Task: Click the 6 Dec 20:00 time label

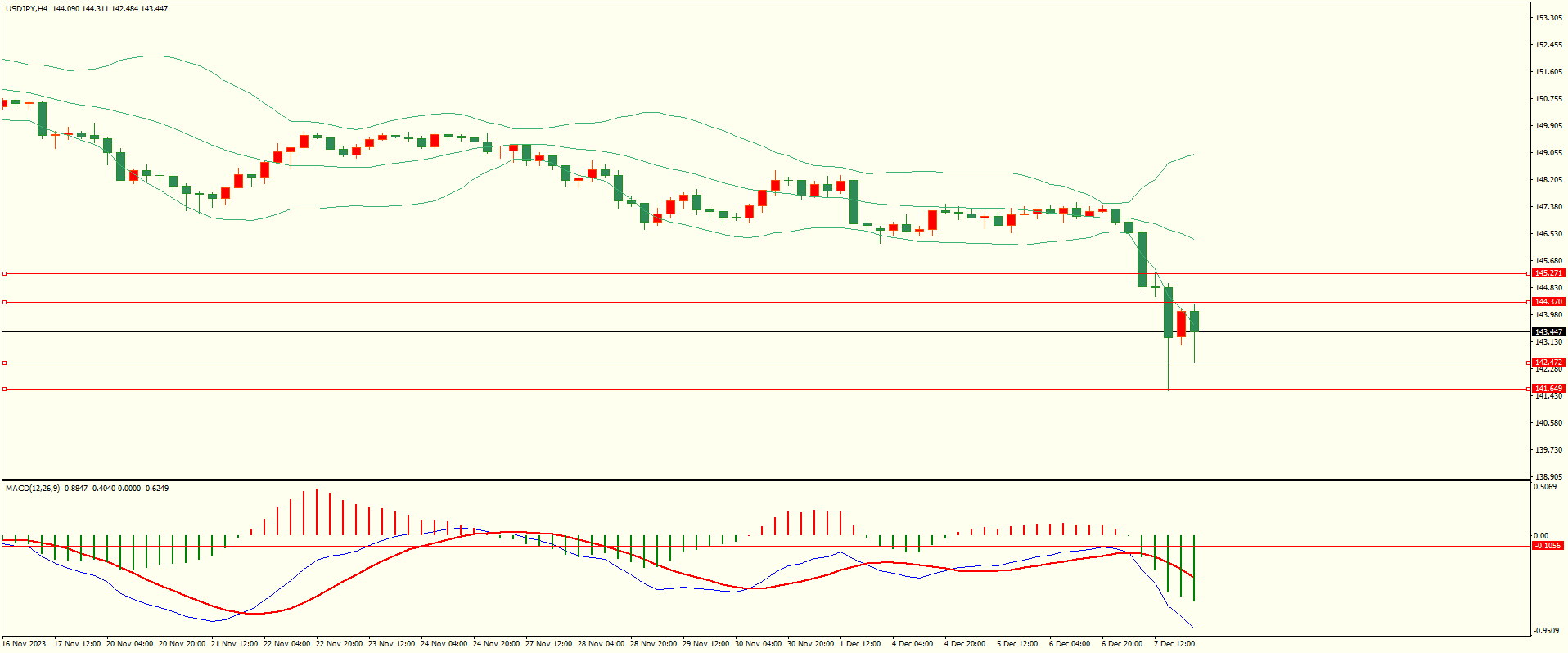Action: point(1121,644)
